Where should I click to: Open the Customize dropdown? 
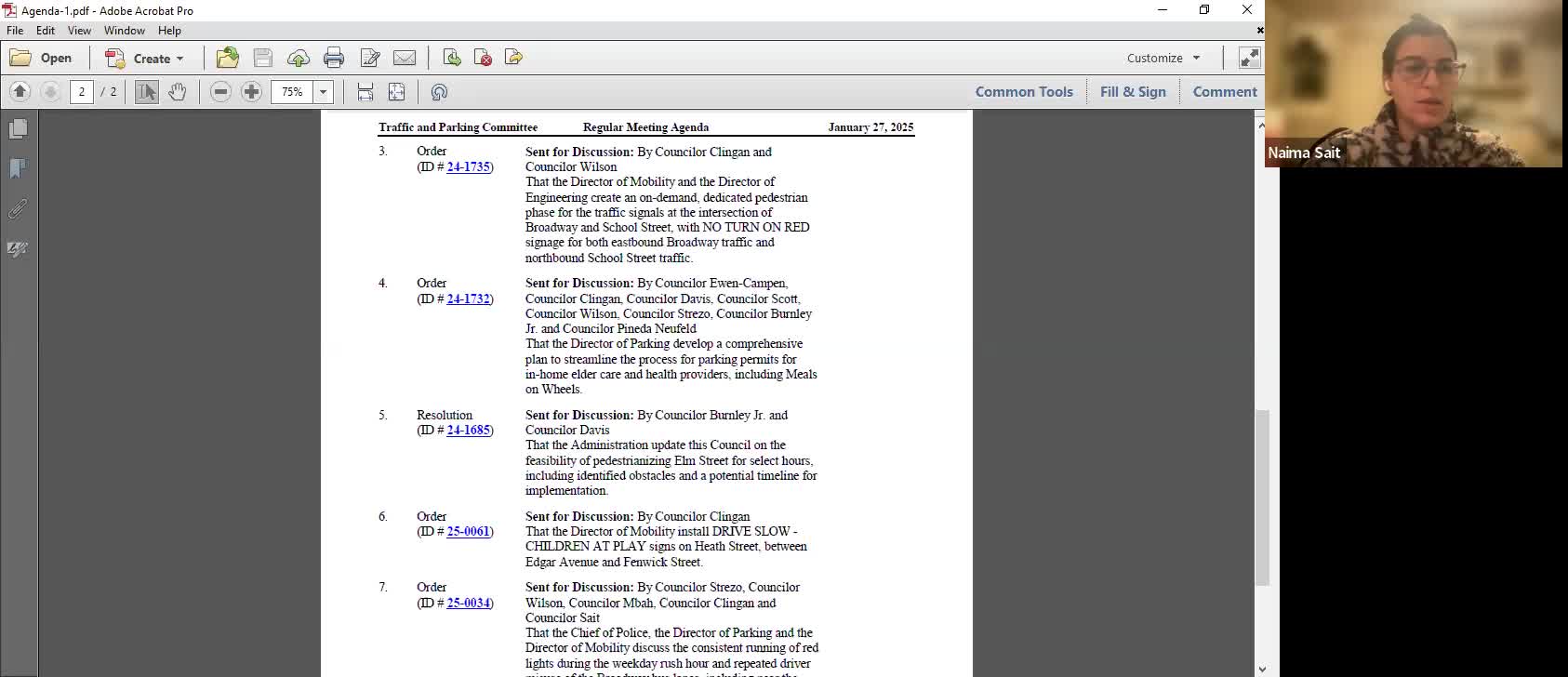tap(1163, 58)
